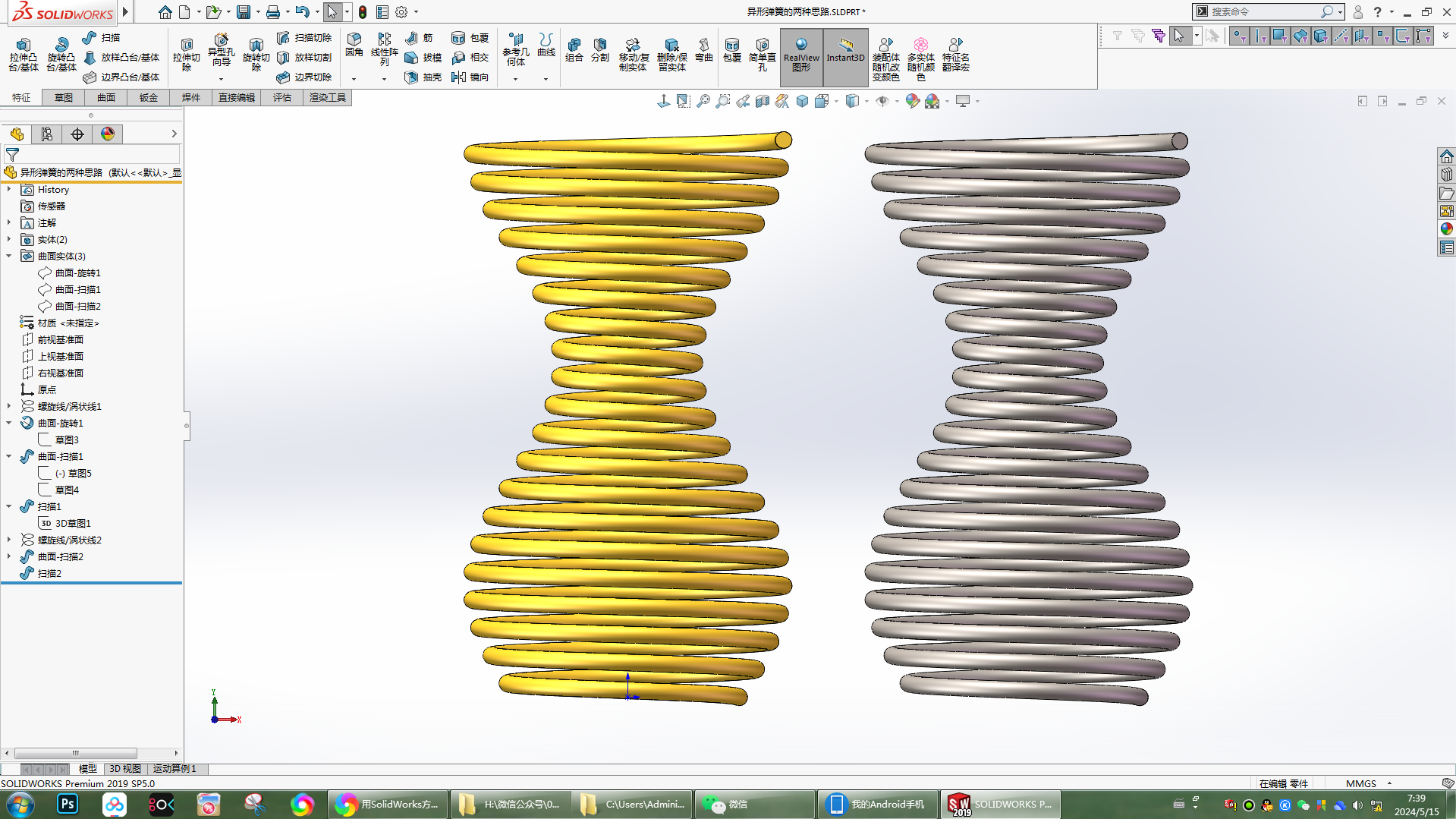Expand the 曲面-扫描2 feature node

(x=9, y=556)
